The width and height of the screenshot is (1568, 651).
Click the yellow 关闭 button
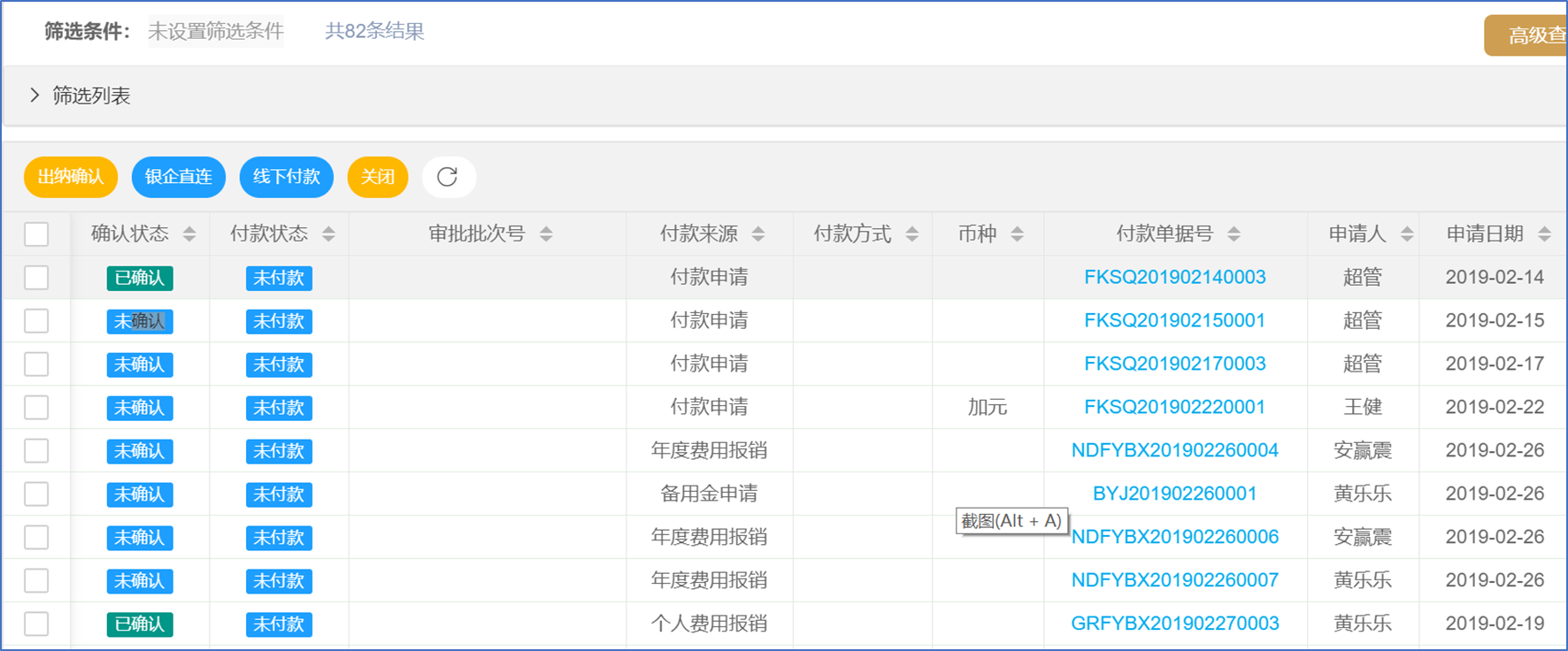click(378, 177)
